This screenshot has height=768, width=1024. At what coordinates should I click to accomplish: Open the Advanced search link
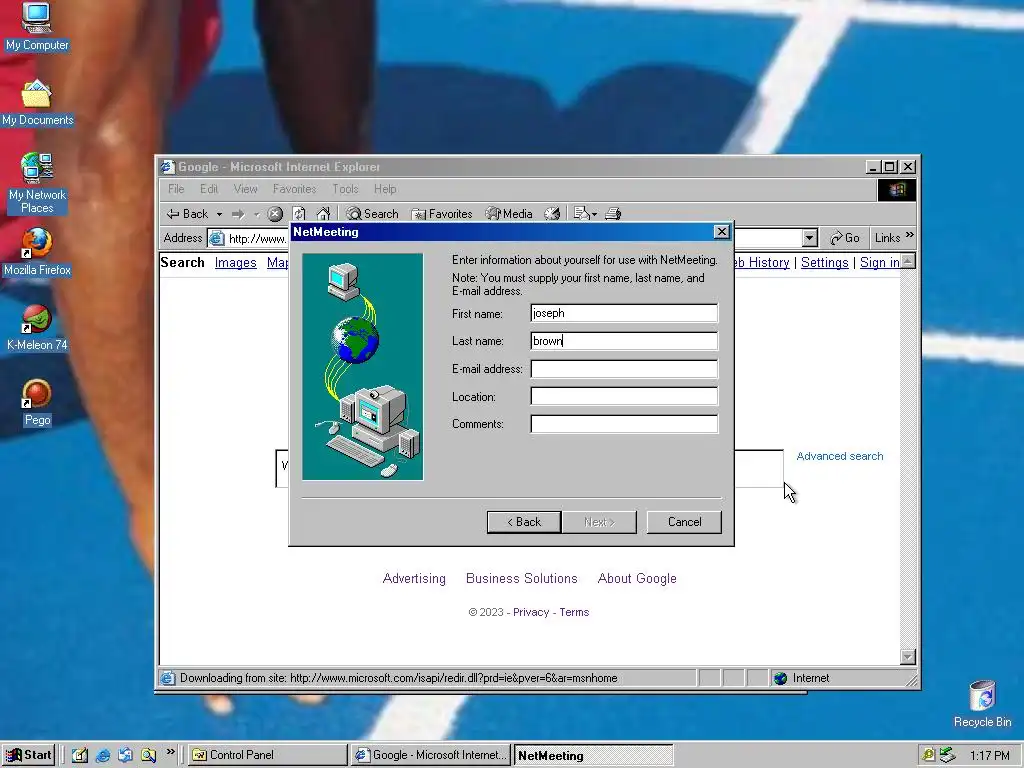tap(840, 456)
